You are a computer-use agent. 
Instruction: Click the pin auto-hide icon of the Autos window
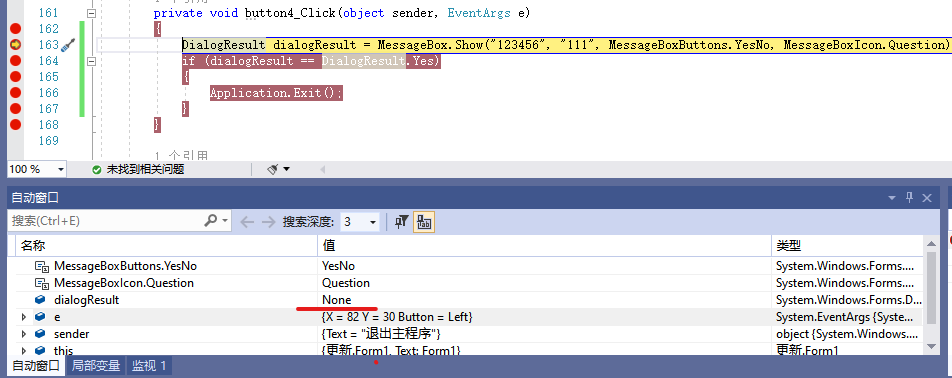coord(909,198)
